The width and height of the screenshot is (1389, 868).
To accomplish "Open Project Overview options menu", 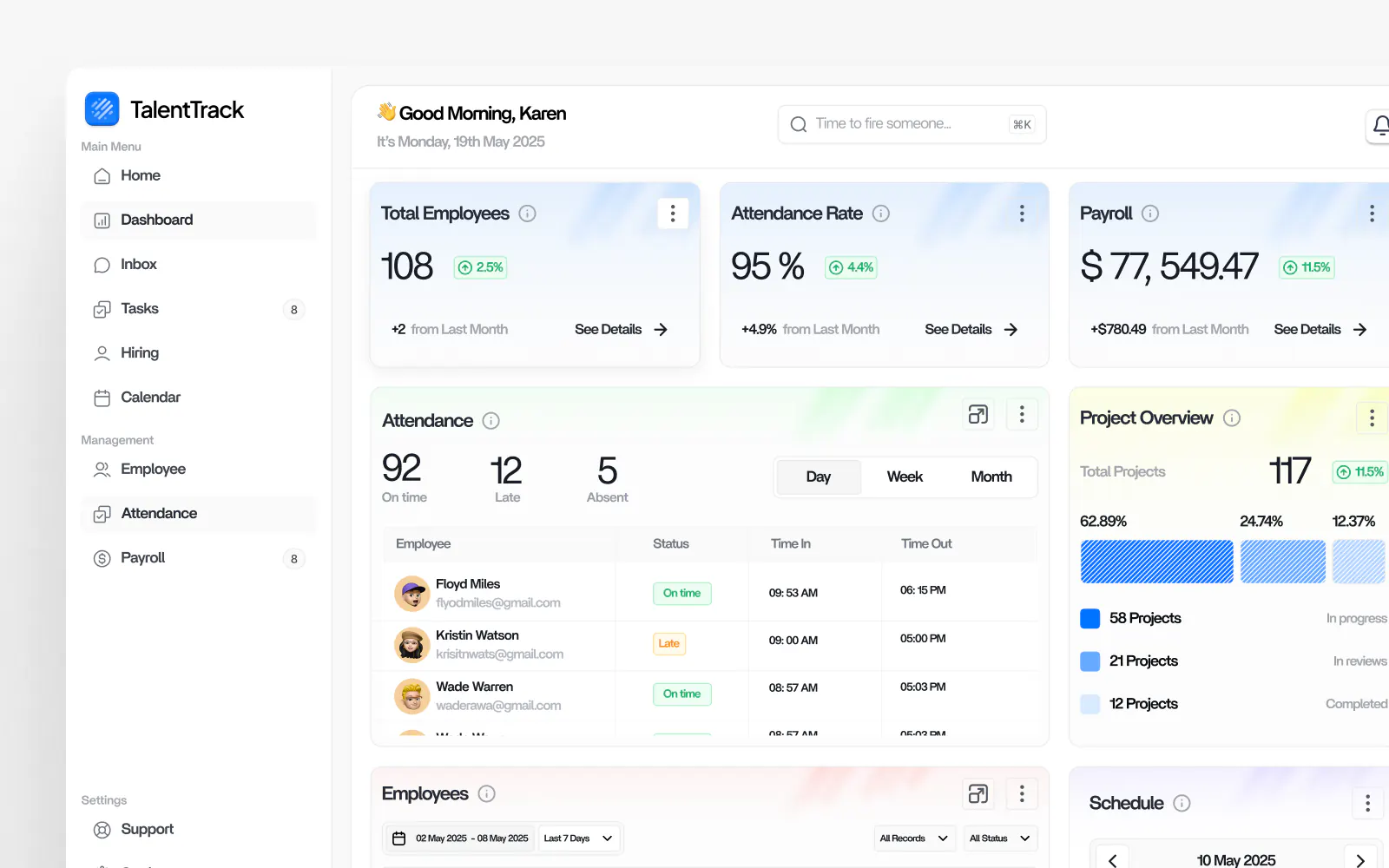I will [x=1372, y=418].
